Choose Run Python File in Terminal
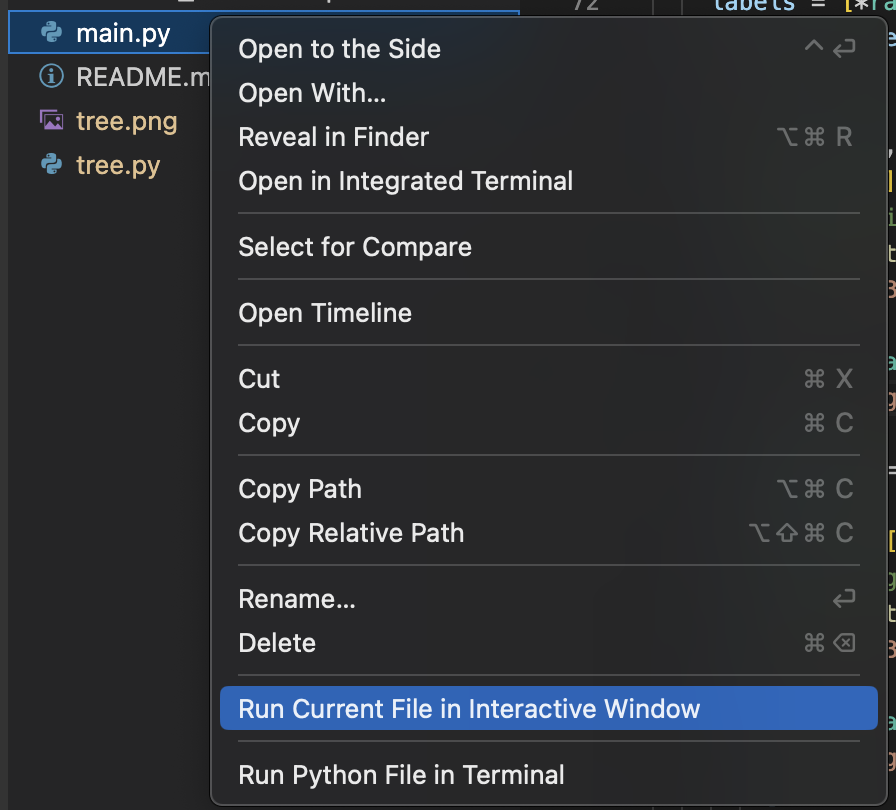Viewport: 896px width, 810px height. click(549, 775)
